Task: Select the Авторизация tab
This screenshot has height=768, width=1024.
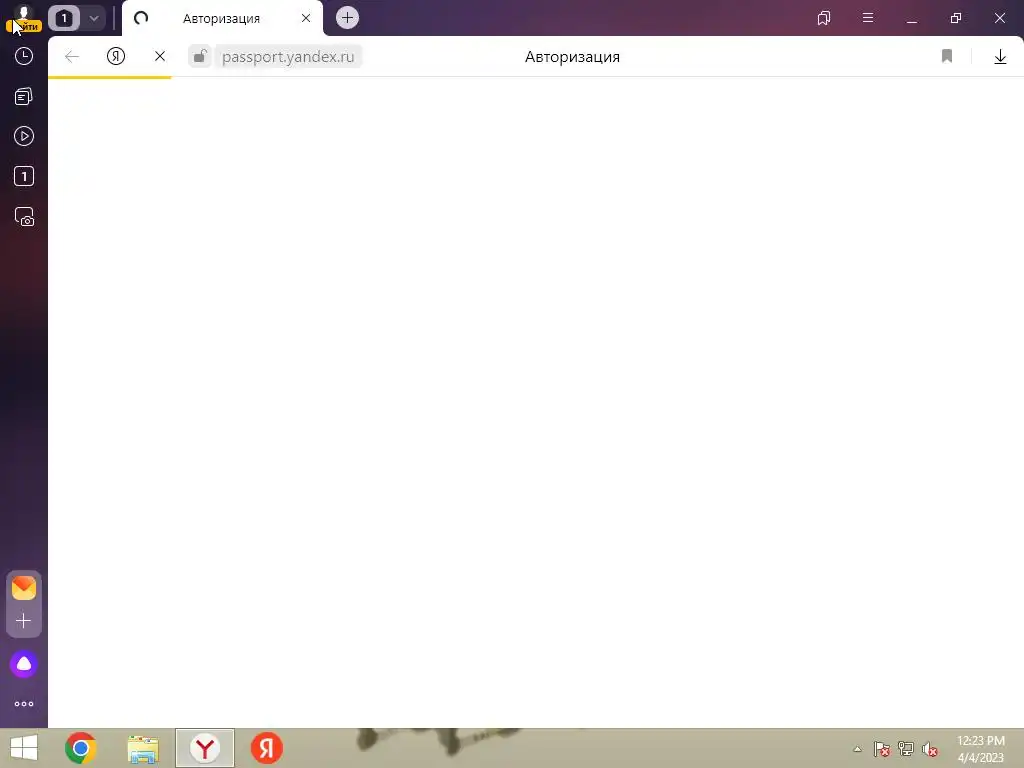Action: [x=221, y=18]
